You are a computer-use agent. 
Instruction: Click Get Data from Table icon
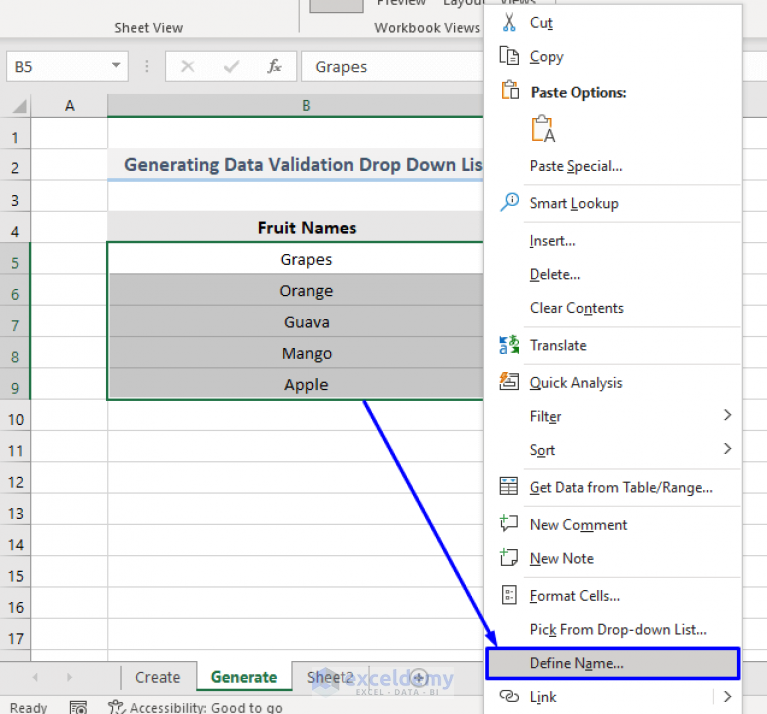point(509,487)
